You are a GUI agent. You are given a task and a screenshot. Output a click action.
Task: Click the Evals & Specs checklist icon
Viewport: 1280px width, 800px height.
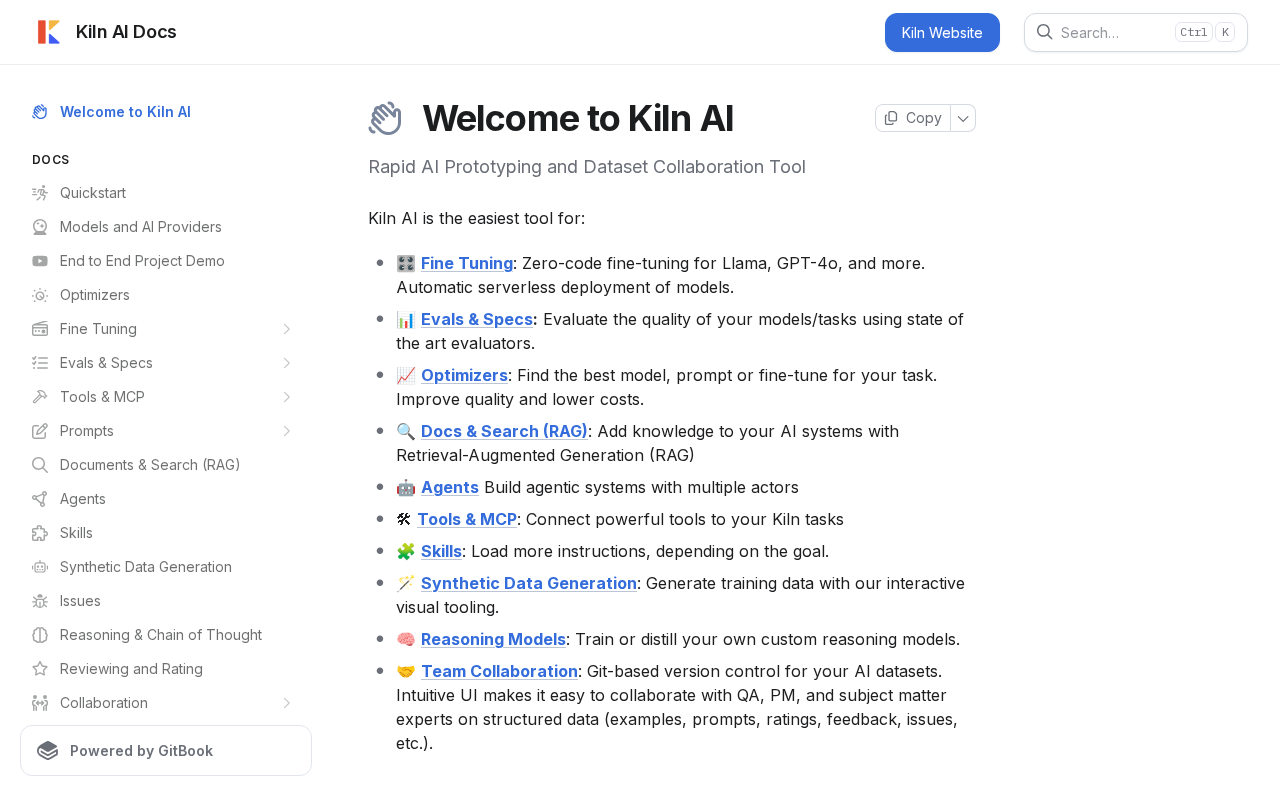click(40, 363)
